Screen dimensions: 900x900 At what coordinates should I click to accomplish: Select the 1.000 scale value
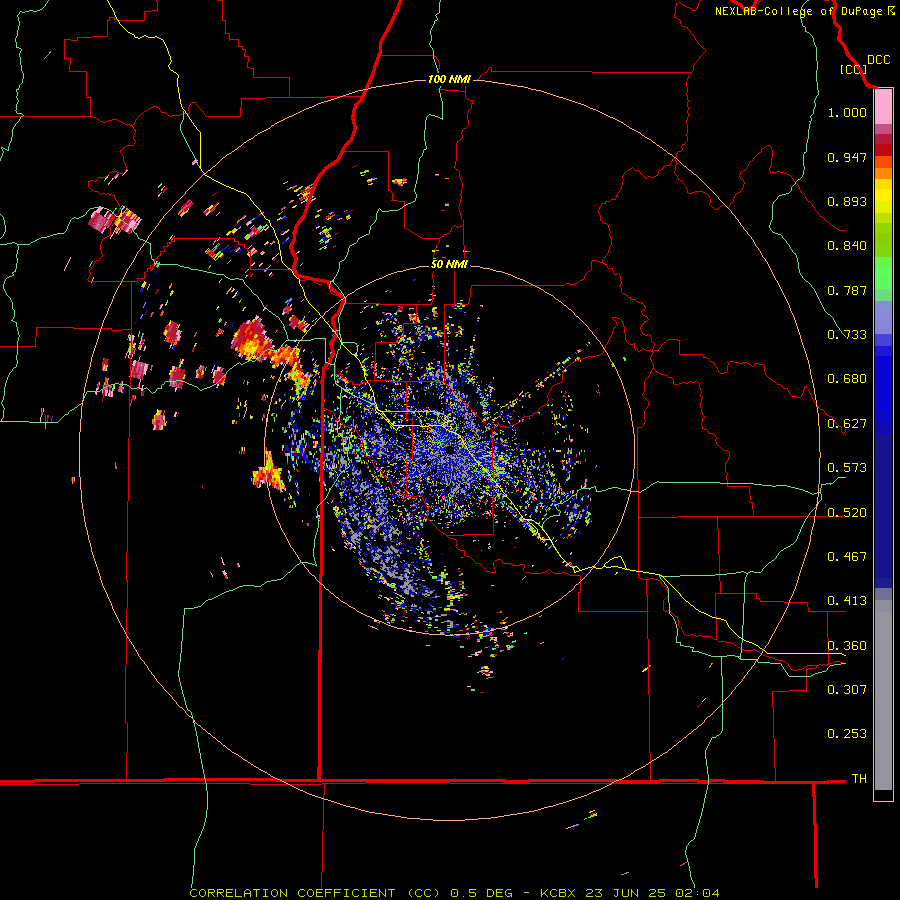click(x=847, y=112)
